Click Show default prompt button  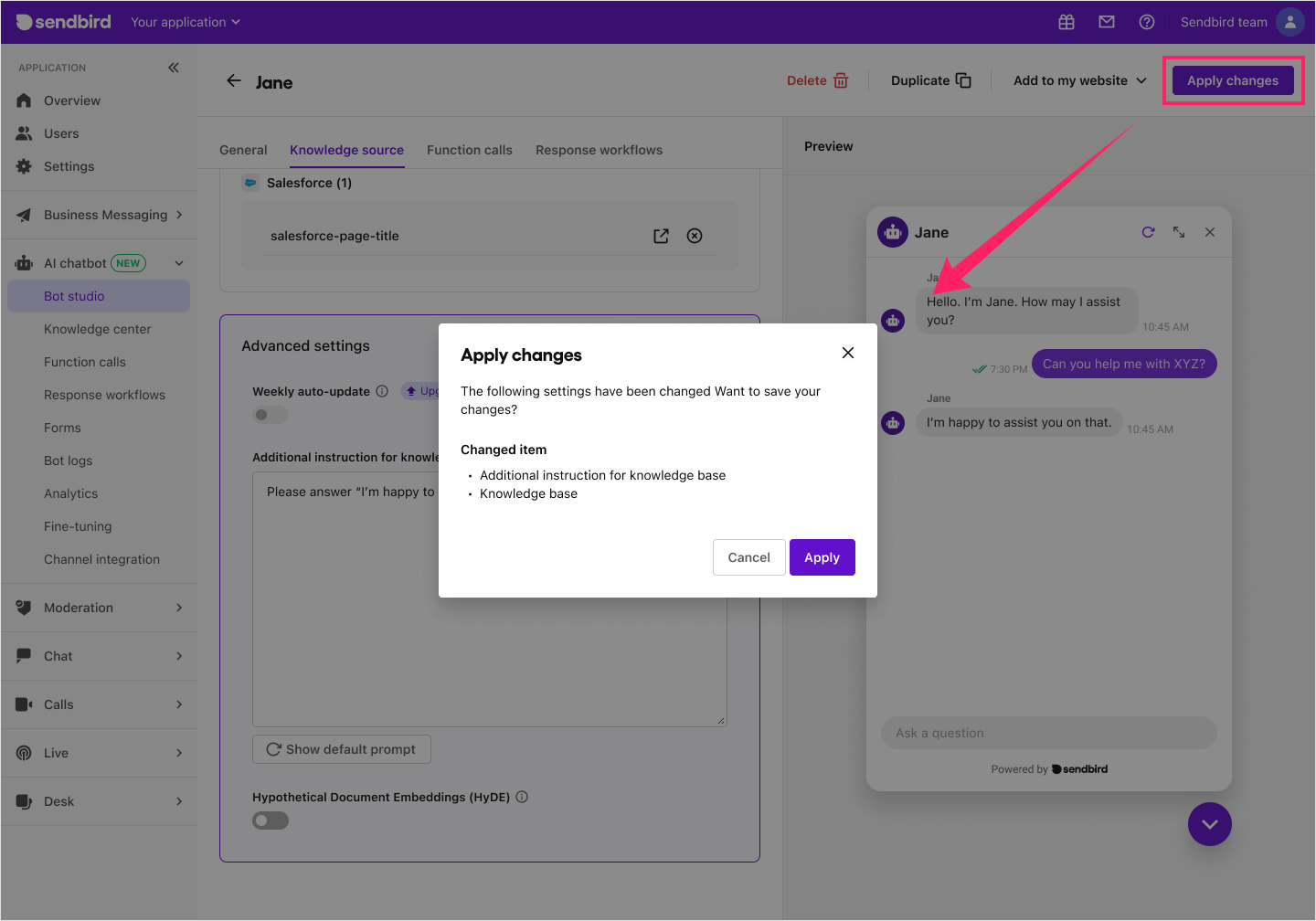click(x=342, y=749)
